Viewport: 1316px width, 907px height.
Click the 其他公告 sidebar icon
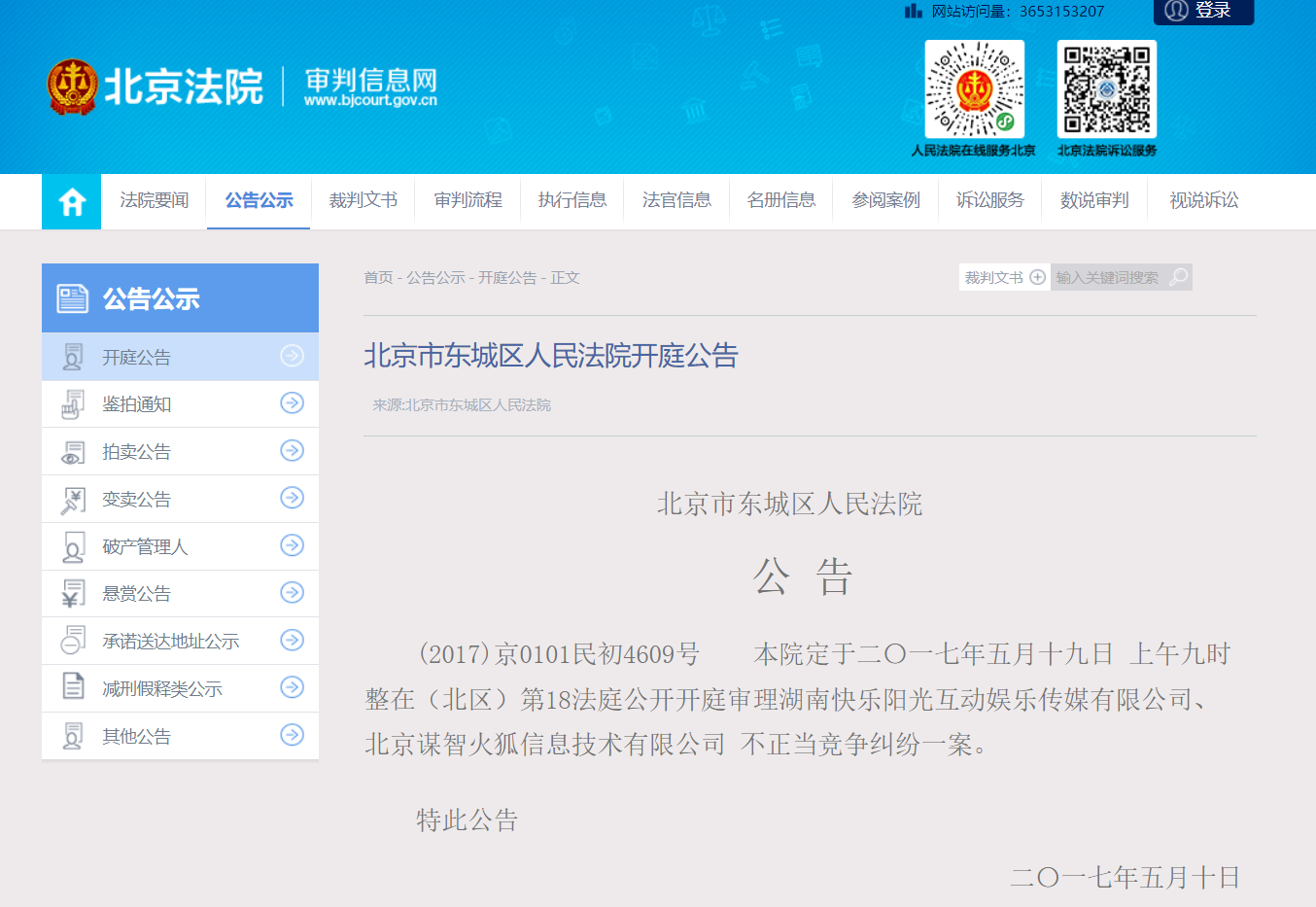click(73, 736)
